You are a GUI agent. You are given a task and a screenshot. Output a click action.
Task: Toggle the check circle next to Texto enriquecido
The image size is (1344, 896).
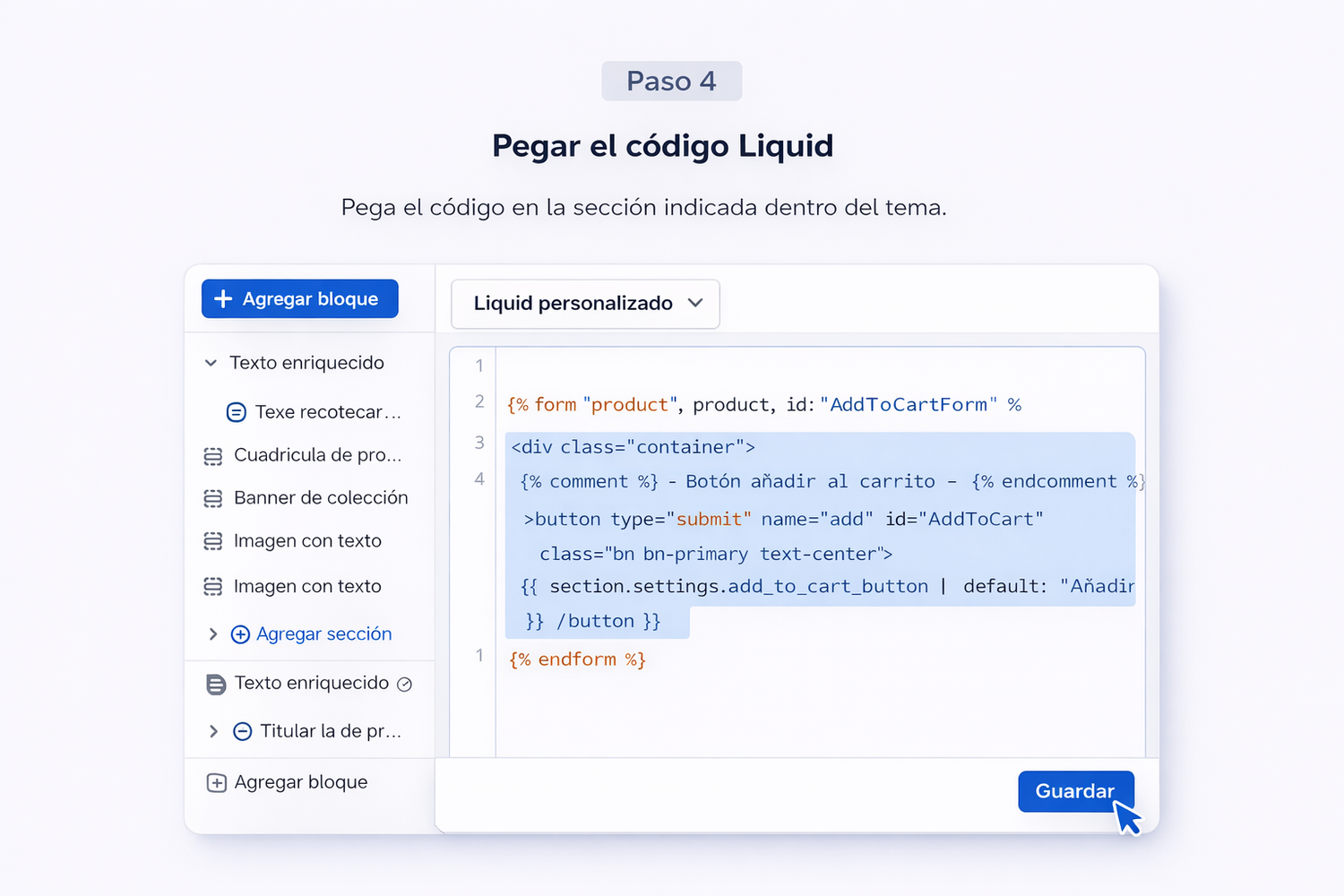click(405, 685)
